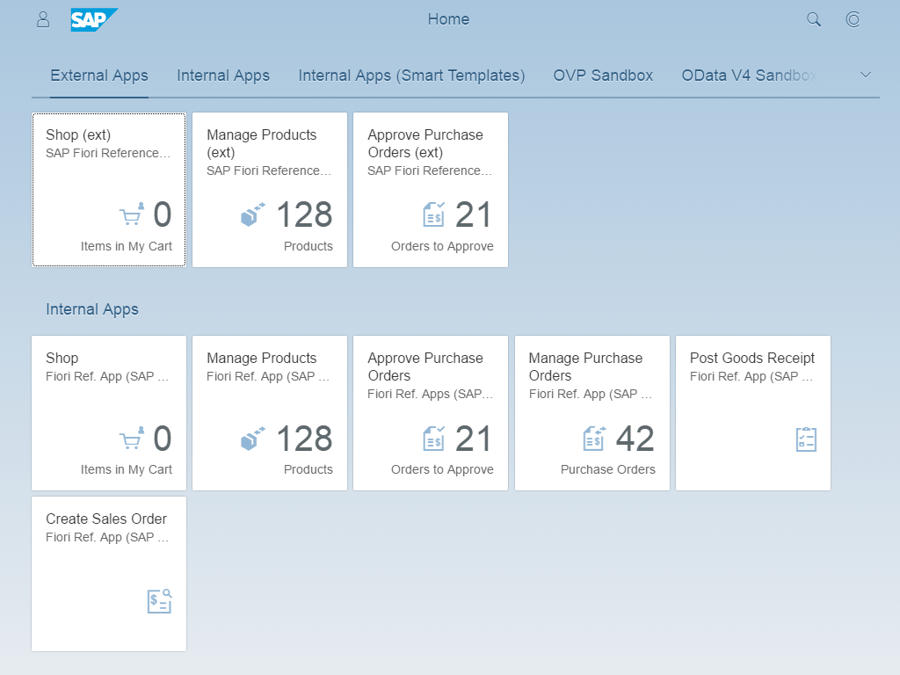Select the Internal Apps (Smart Templates) tab
The image size is (900, 675).
[x=411, y=75]
